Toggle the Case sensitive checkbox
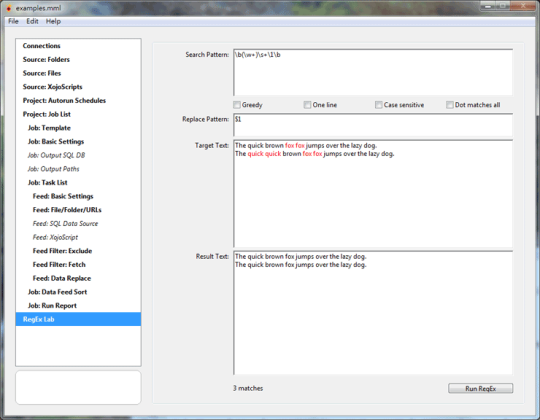Viewport: 540px width, 420px height. 378,105
